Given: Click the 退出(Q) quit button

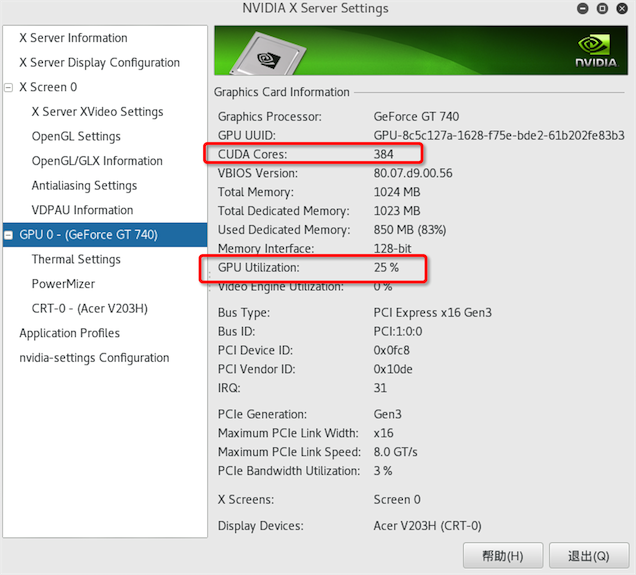Looking at the screenshot, I should click(589, 556).
